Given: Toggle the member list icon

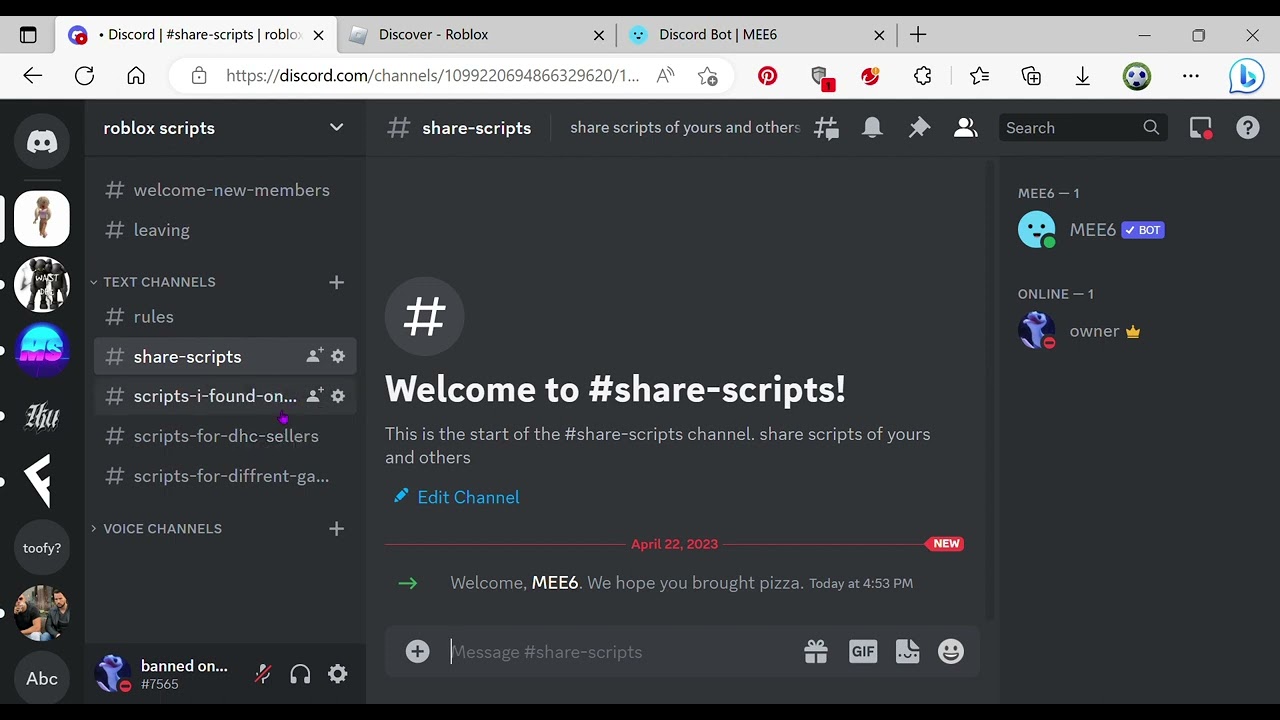Looking at the screenshot, I should [x=965, y=128].
